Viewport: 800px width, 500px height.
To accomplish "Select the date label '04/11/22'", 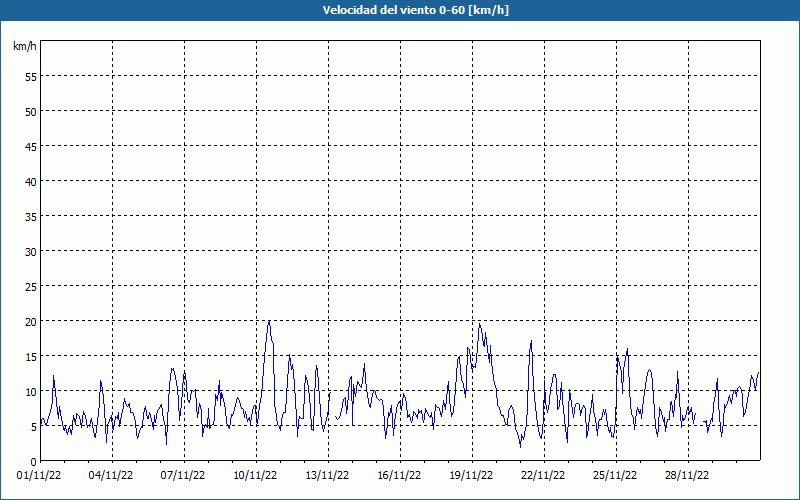I will click(x=111, y=476).
